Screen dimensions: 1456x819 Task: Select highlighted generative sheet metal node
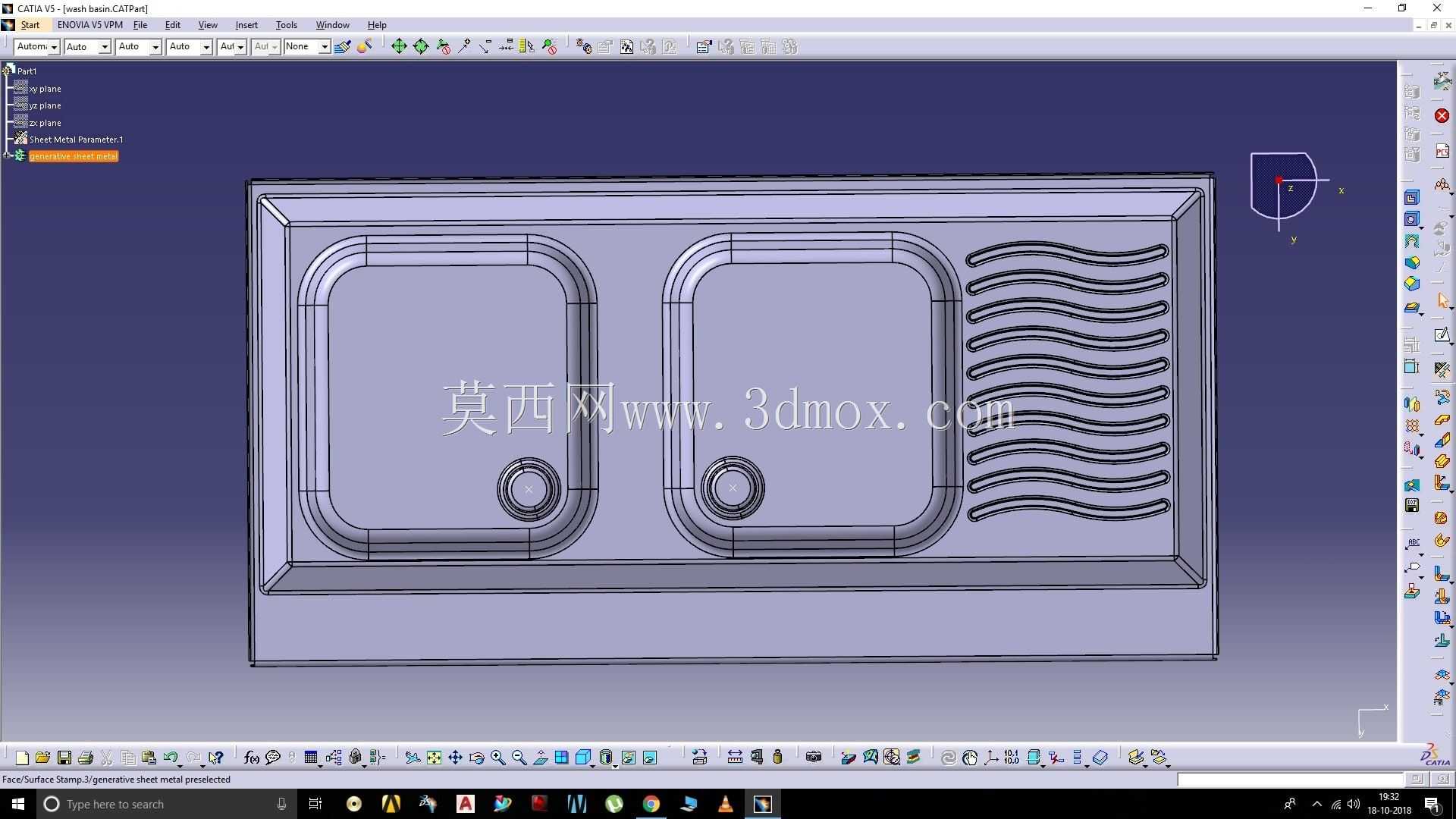(74, 156)
